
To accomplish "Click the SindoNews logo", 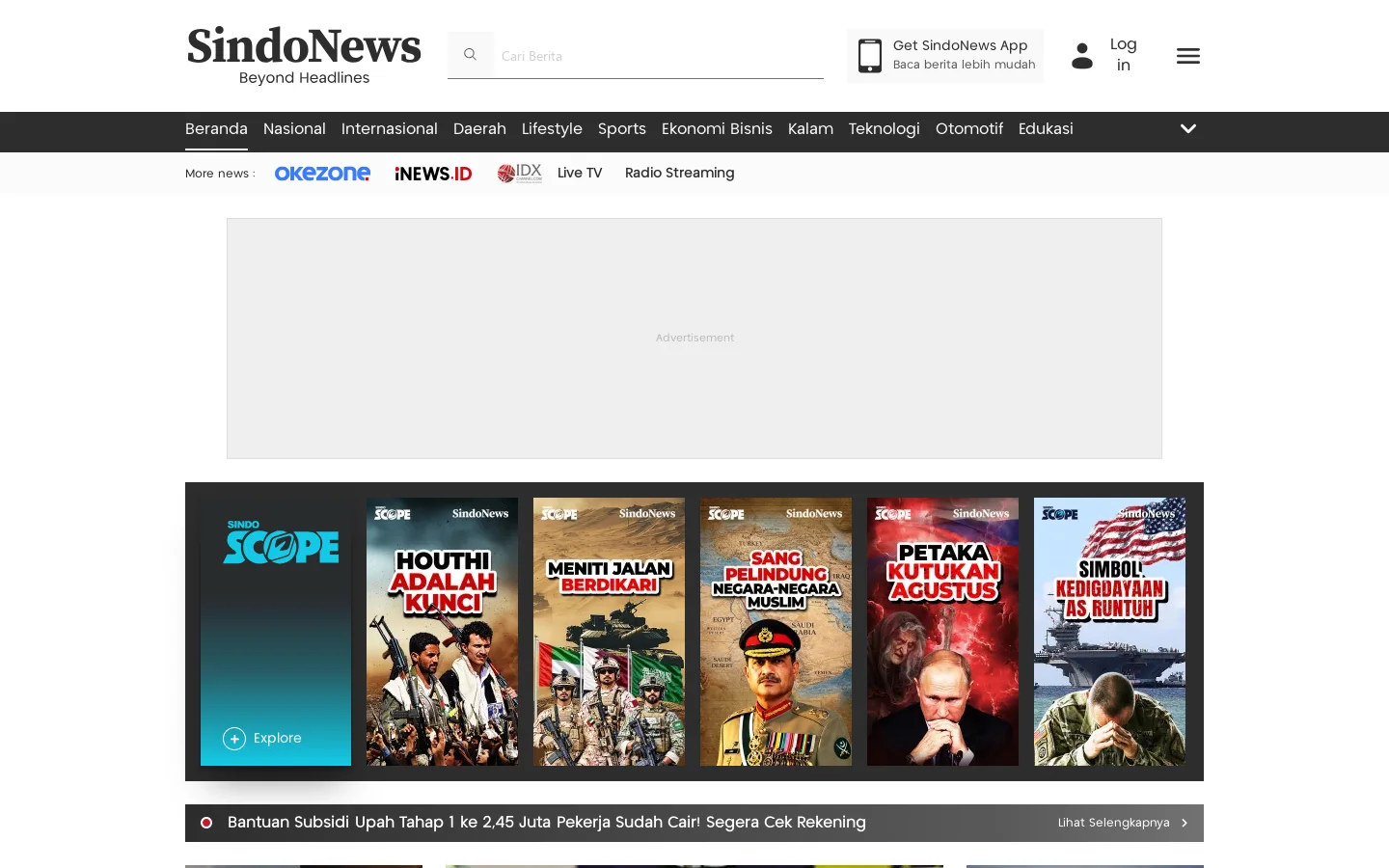I will click(x=304, y=56).
